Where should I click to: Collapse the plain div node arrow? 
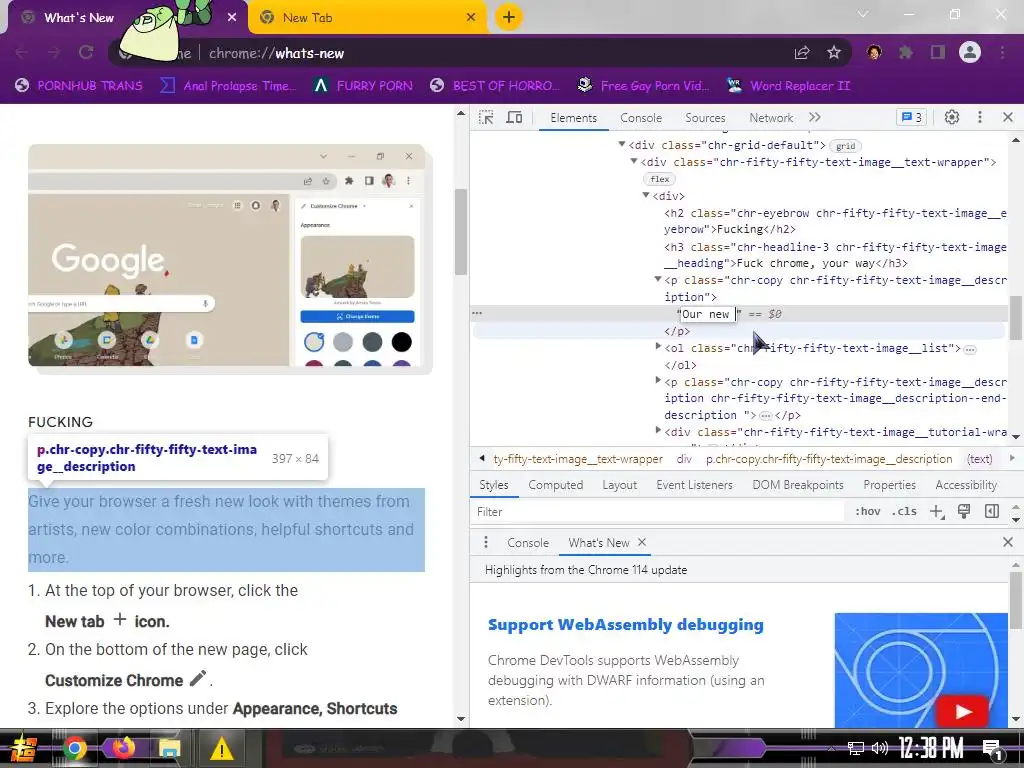pyautogui.click(x=645, y=195)
